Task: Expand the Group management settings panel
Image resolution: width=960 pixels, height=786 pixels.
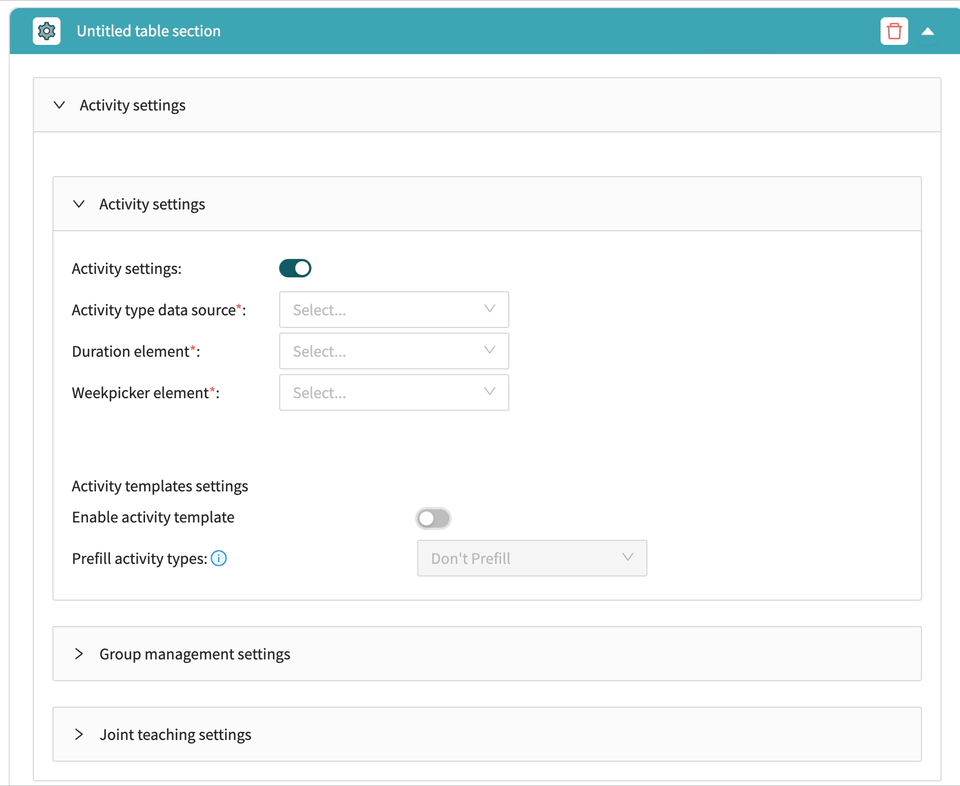Action: point(487,654)
